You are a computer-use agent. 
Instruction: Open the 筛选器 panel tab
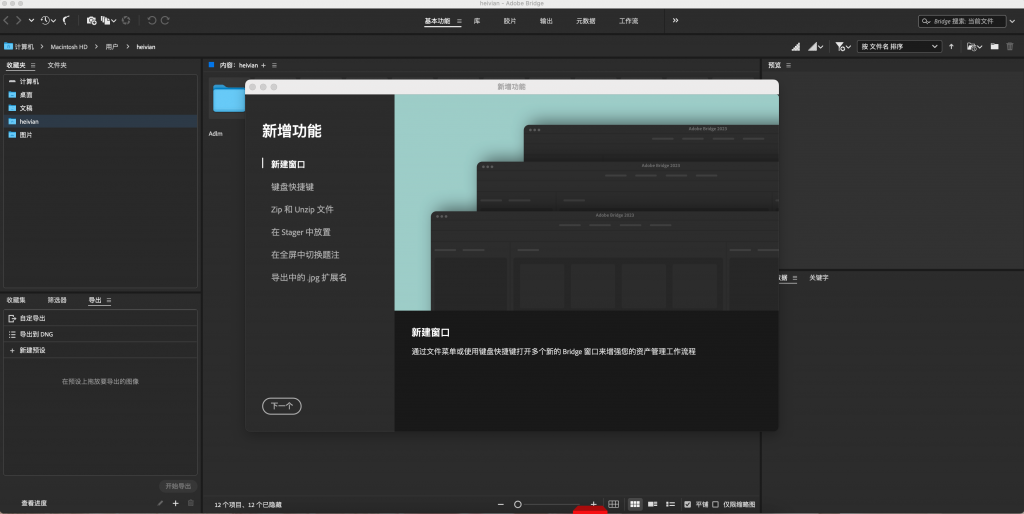click(57, 300)
